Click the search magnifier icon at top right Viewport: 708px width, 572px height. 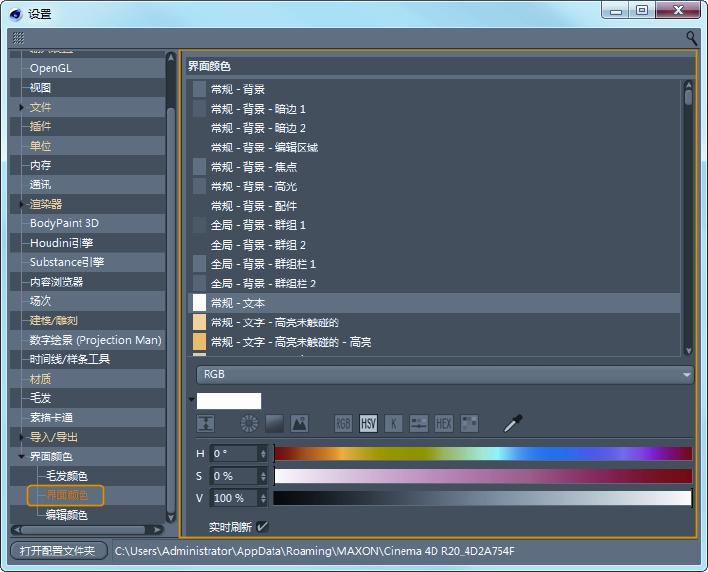point(692,38)
